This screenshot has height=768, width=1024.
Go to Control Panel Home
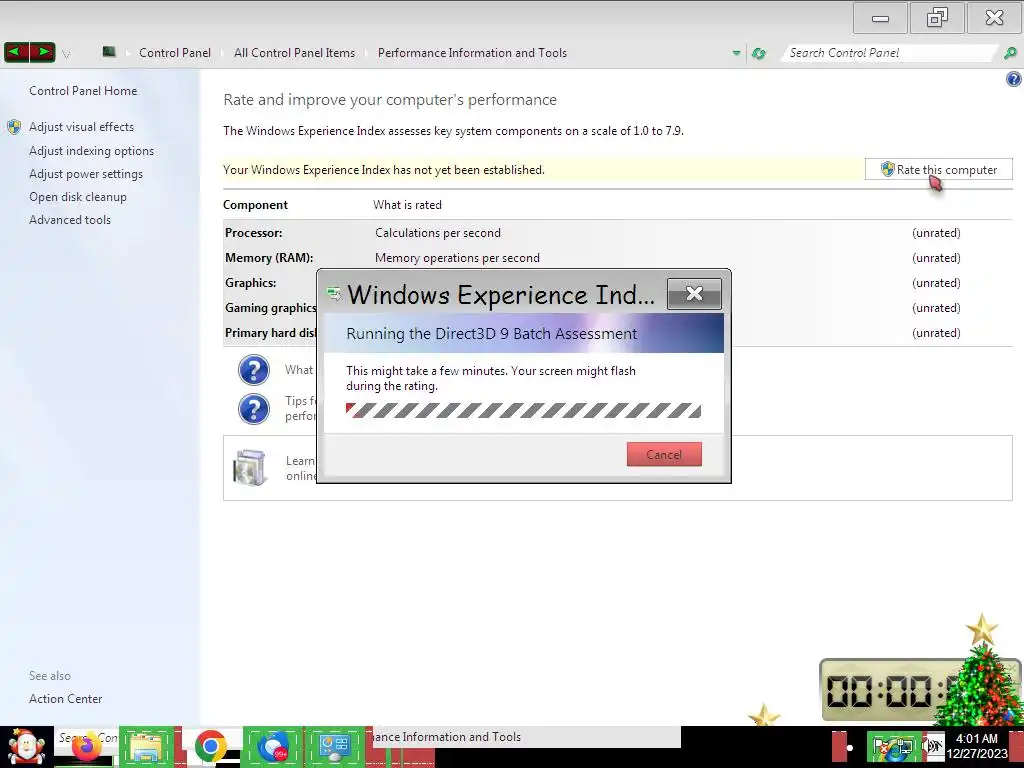(x=83, y=91)
